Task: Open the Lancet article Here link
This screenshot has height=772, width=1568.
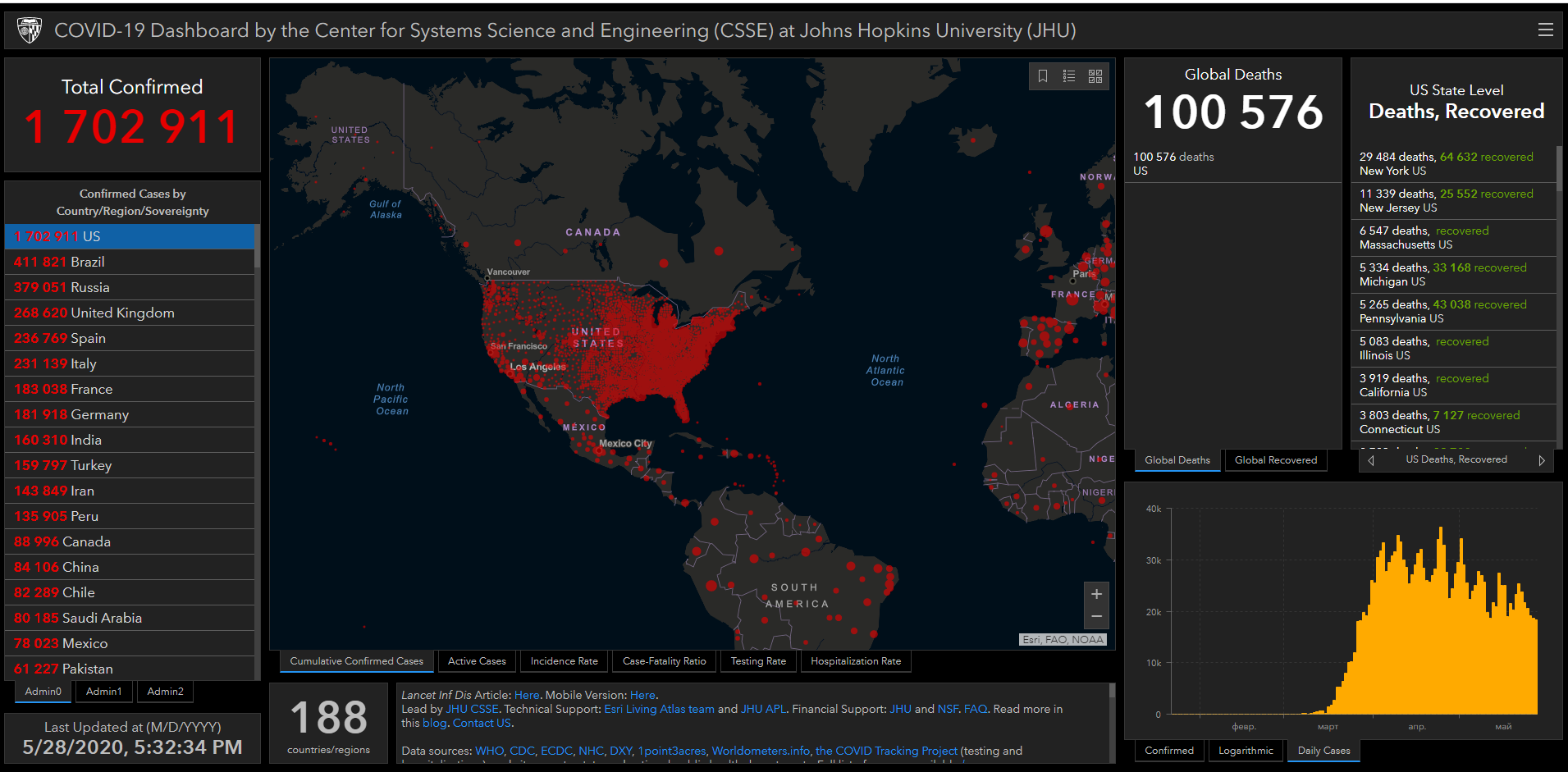Action: tap(526, 695)
